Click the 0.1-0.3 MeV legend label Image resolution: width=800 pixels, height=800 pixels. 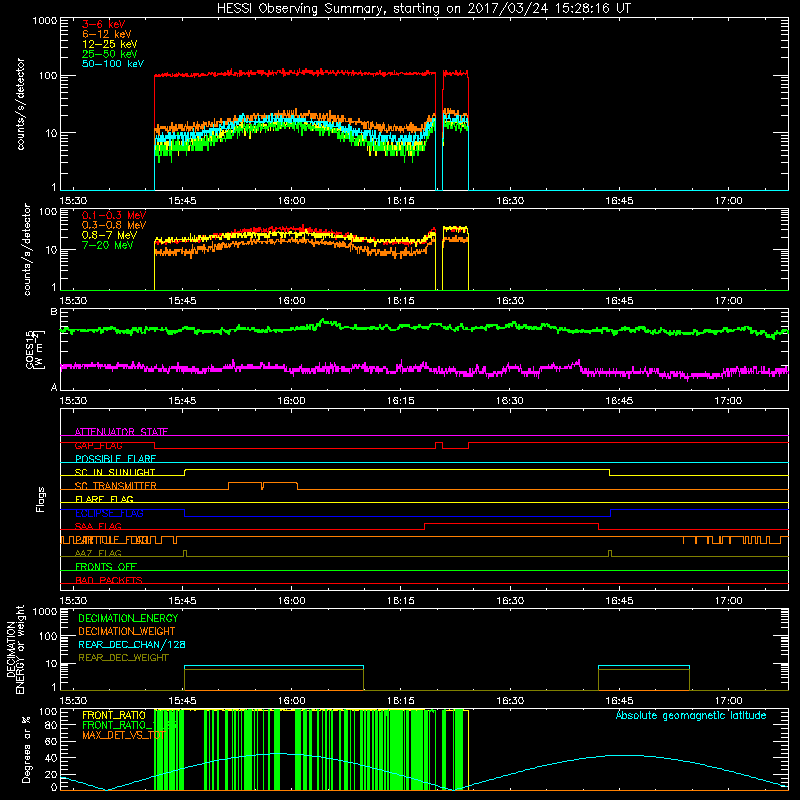tap(114, 215)
